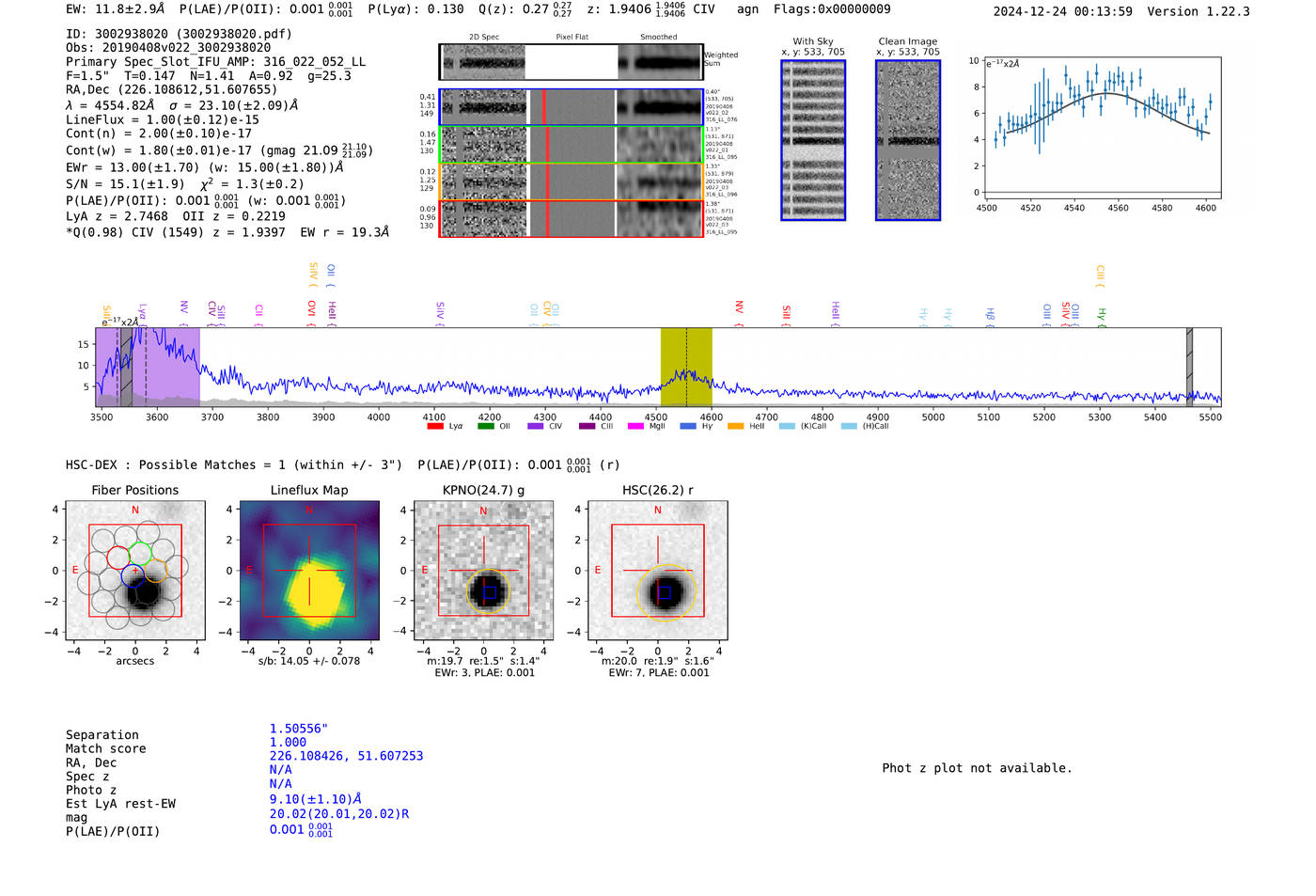
Task: Click the Primary Spec_Slot_IFU_AMP line
Action: 216,62
